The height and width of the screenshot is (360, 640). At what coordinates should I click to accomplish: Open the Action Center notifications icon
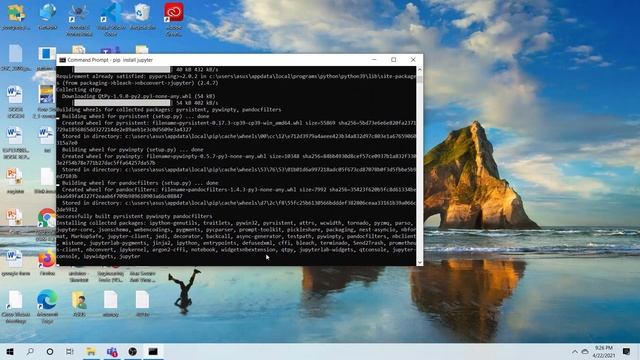(627, 351)
